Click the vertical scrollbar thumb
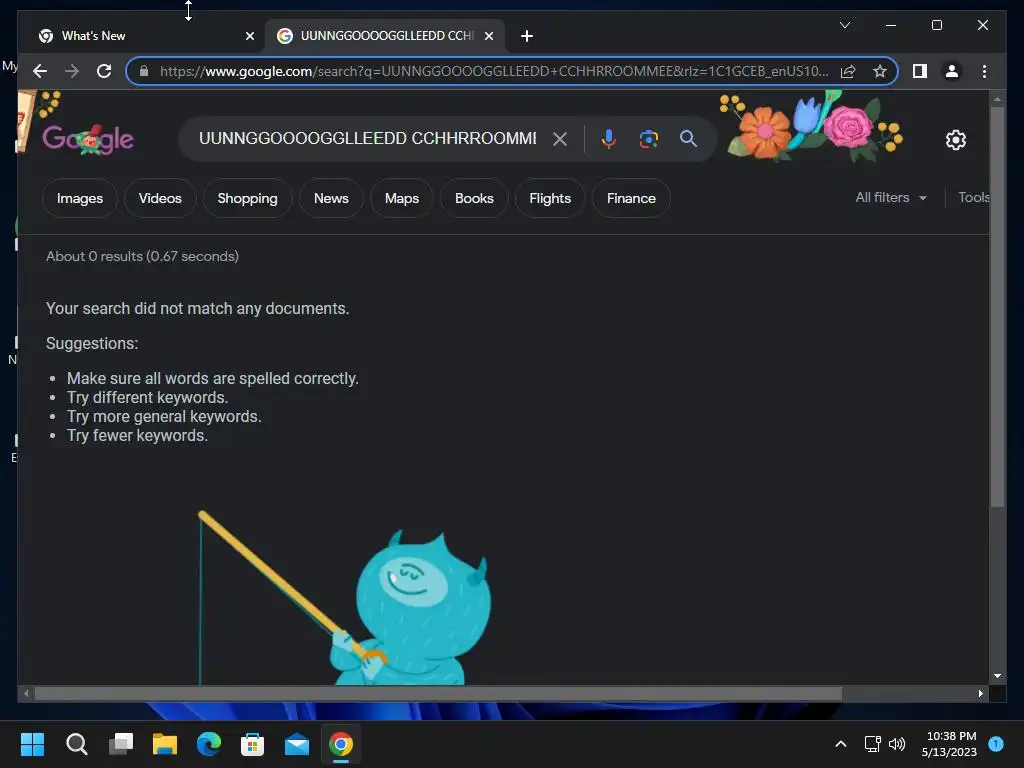 coord(997,307)
